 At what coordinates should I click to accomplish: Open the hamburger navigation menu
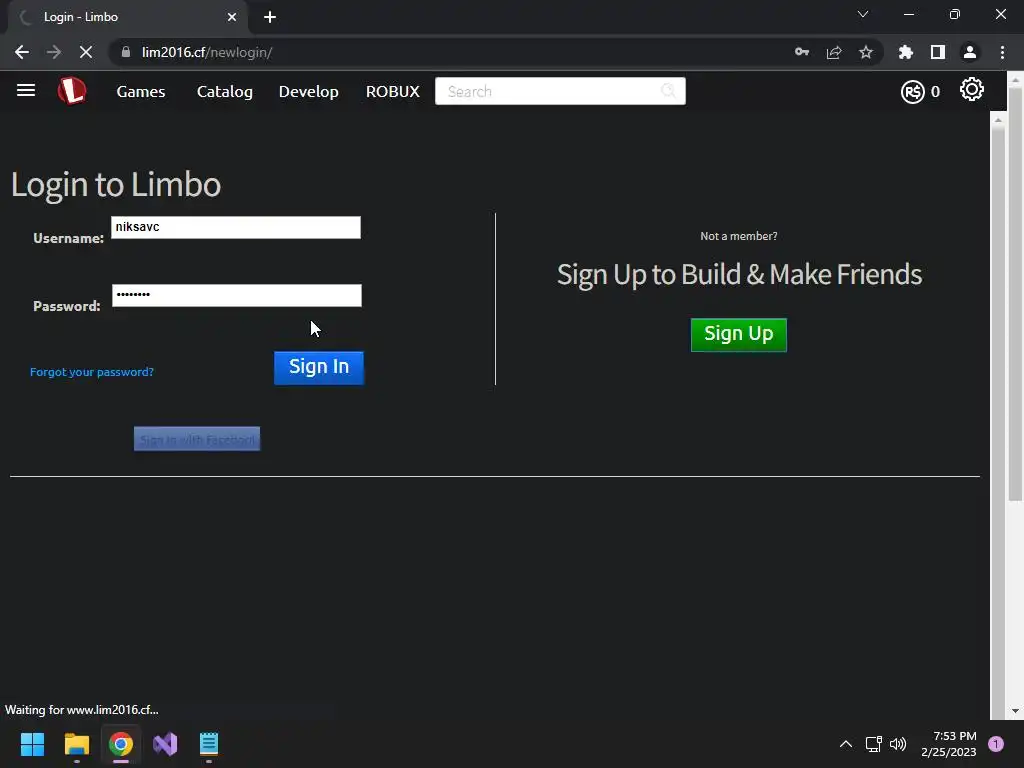[x=26, y=90]
